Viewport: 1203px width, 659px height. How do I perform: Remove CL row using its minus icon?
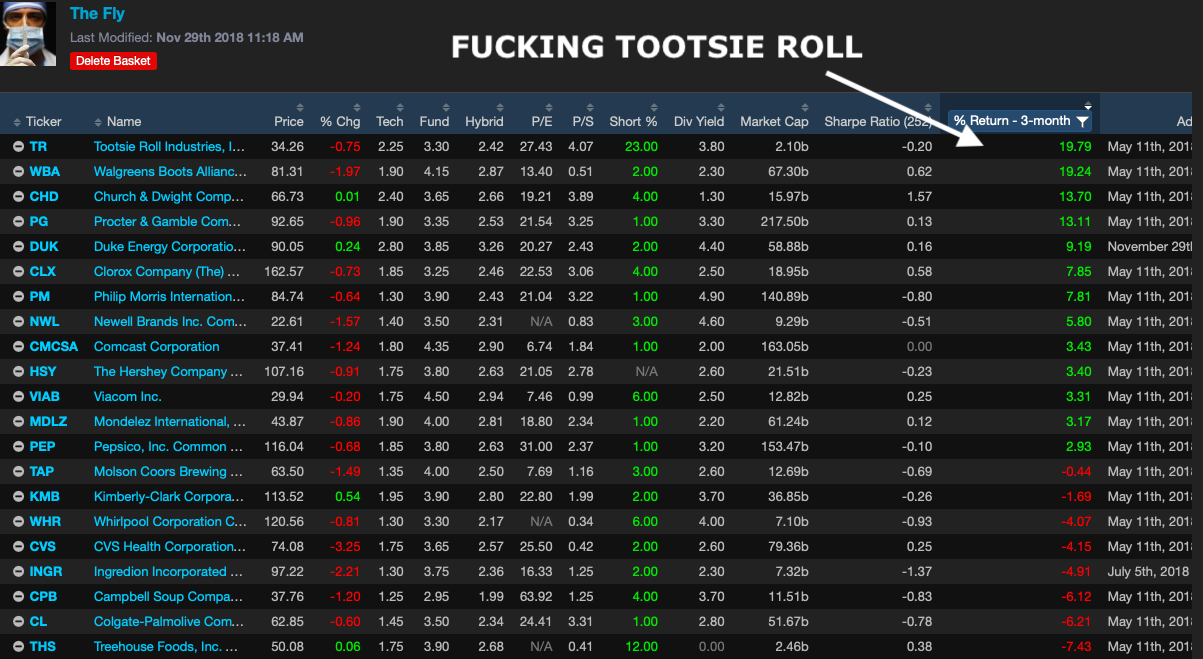click(18, 621)
